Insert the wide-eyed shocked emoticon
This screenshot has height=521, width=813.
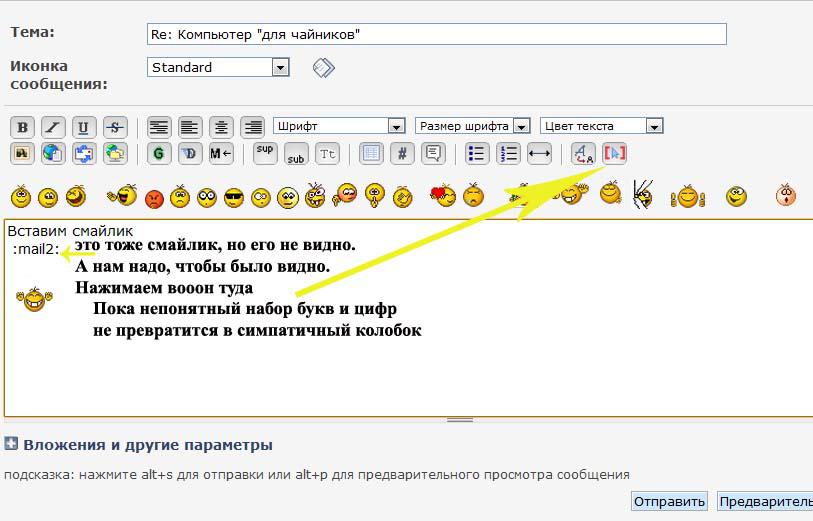coord(207,198)
